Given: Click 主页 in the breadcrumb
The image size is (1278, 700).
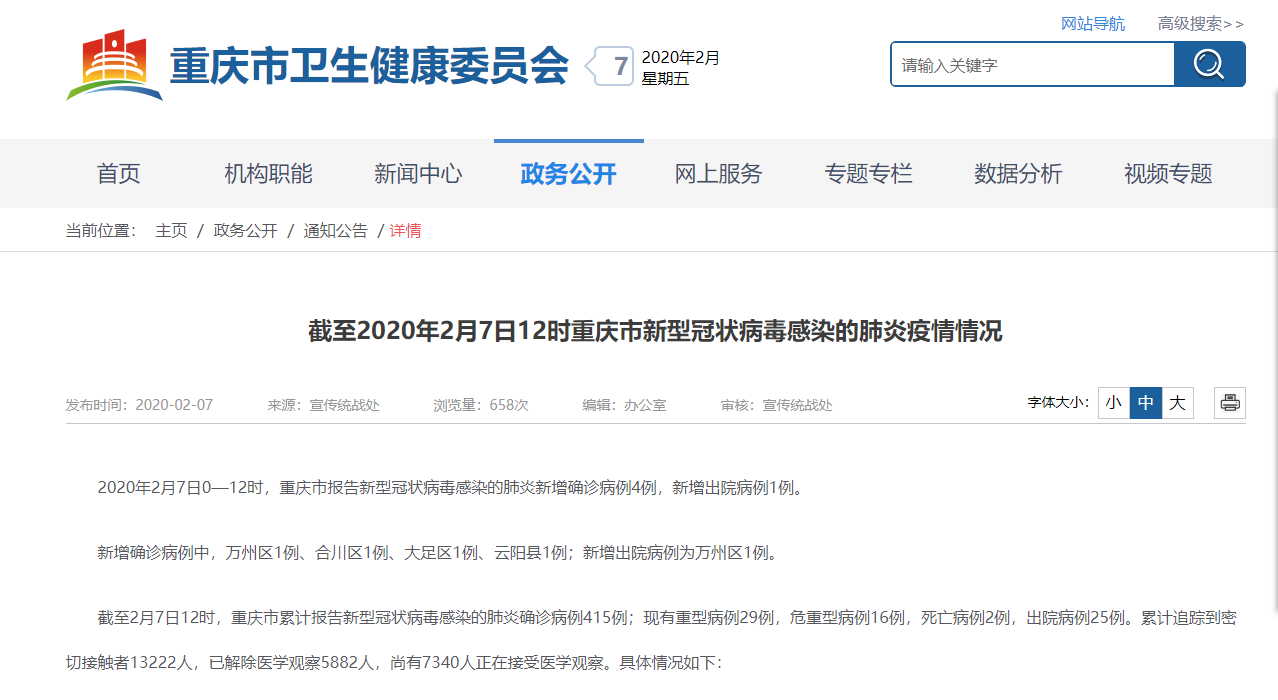Looking at the screenshot, I should pyautogui.click(x=171, y=231).
